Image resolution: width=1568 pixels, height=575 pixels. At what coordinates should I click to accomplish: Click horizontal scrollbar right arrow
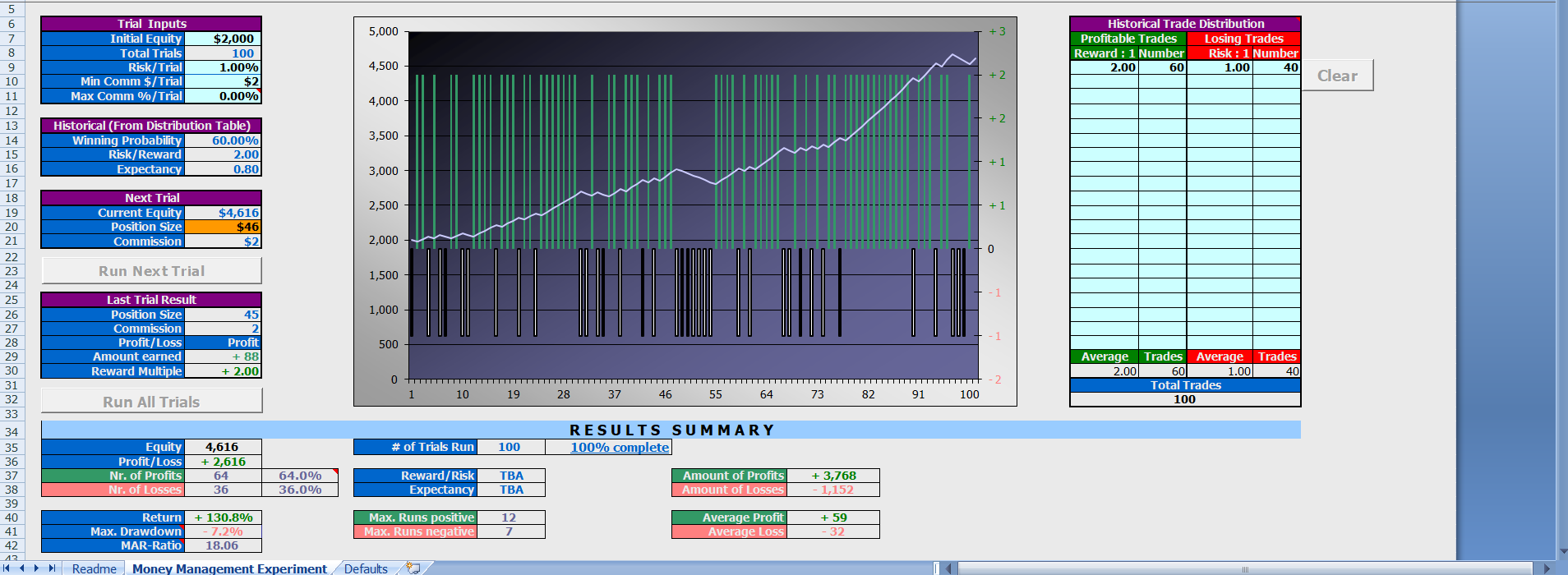click(1547, 568)
